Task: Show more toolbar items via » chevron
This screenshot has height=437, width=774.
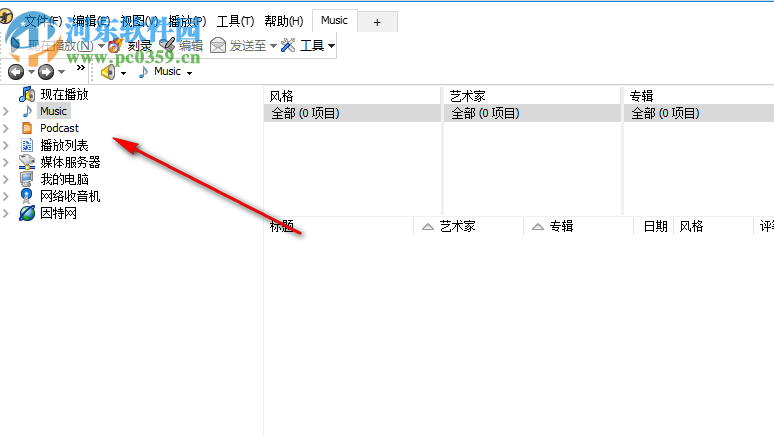Action: 81,68
